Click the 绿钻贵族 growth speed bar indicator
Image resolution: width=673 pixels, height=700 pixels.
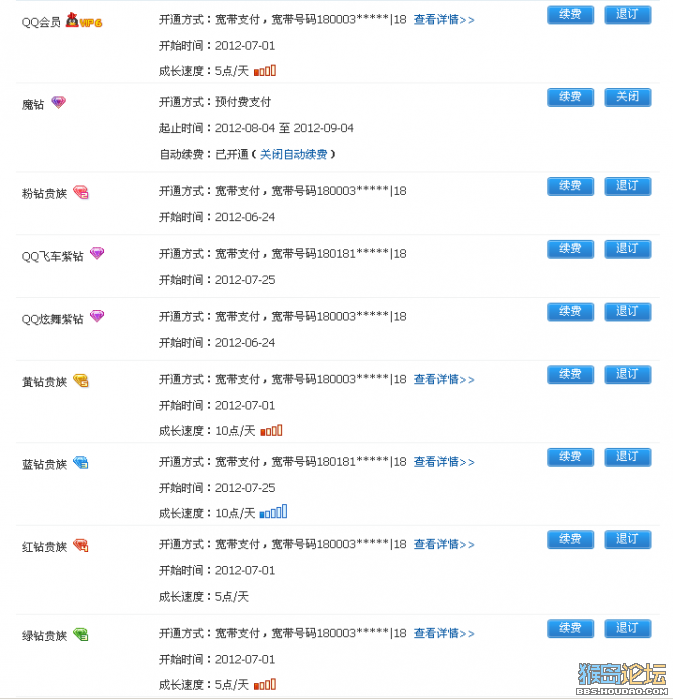coord(265,684)
